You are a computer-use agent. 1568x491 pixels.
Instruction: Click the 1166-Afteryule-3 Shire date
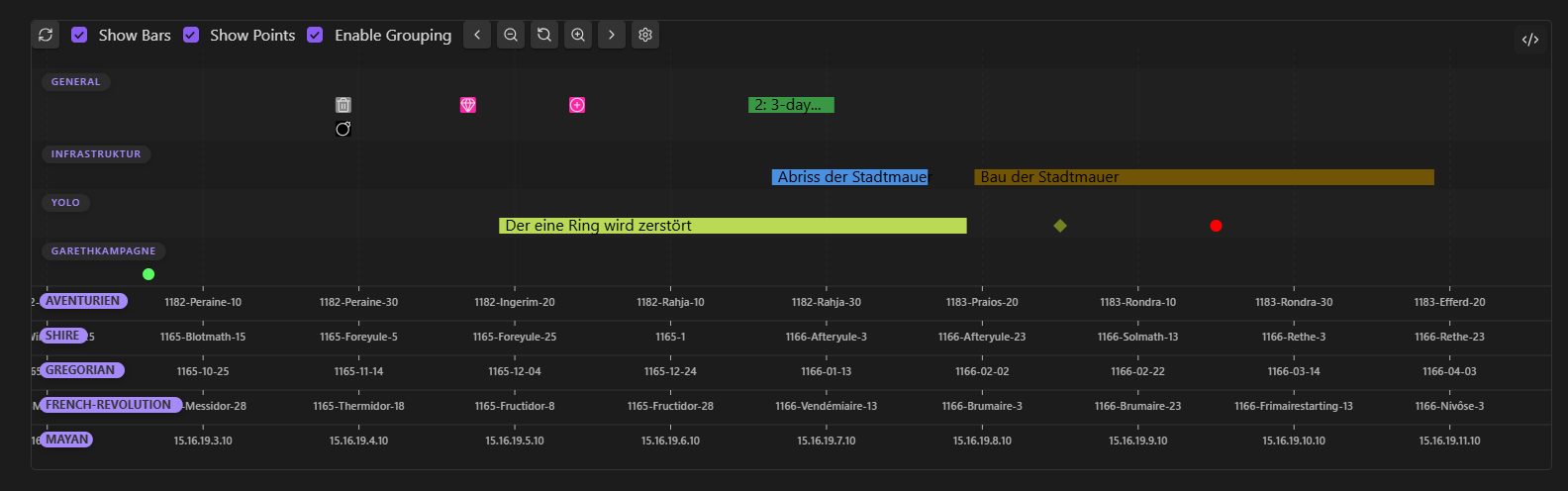(827, 337)
